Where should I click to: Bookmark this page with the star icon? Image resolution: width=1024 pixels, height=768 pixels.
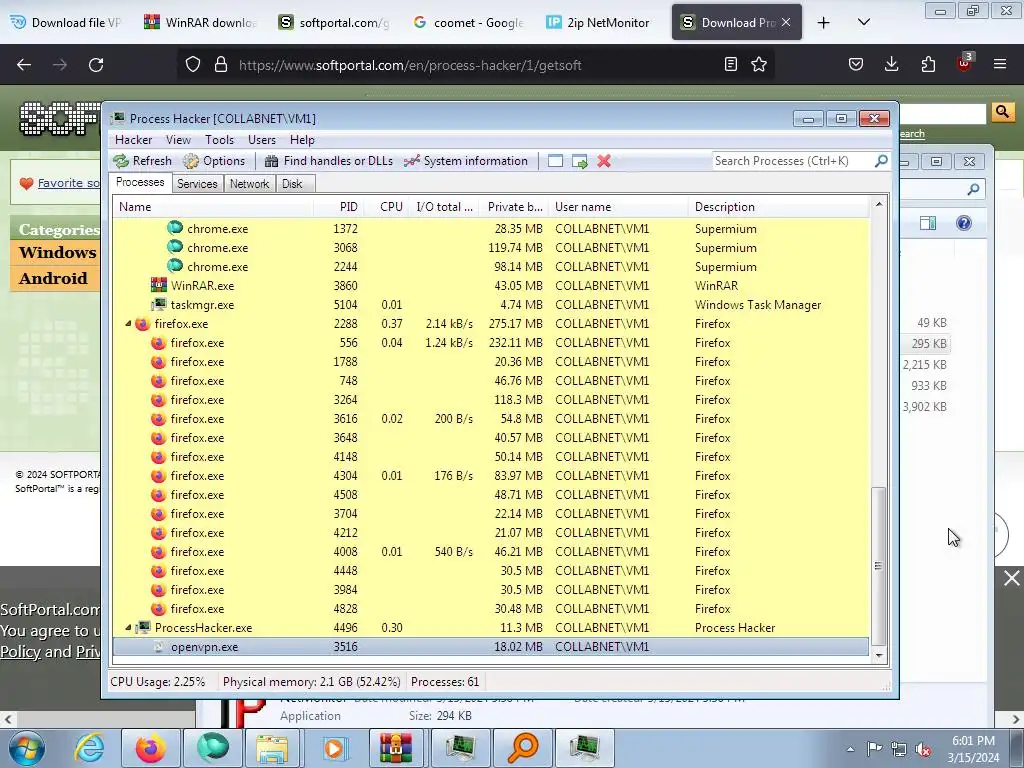click(x=759, y=65)
